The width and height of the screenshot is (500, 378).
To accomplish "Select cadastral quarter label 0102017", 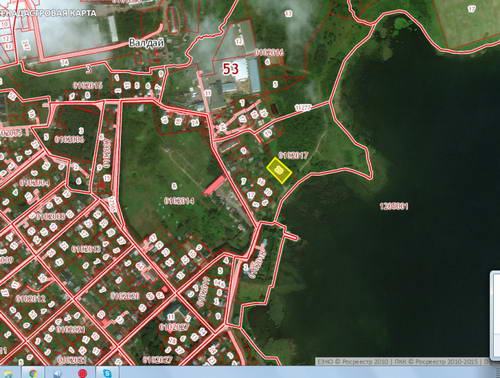I will (x=293, y=155).
